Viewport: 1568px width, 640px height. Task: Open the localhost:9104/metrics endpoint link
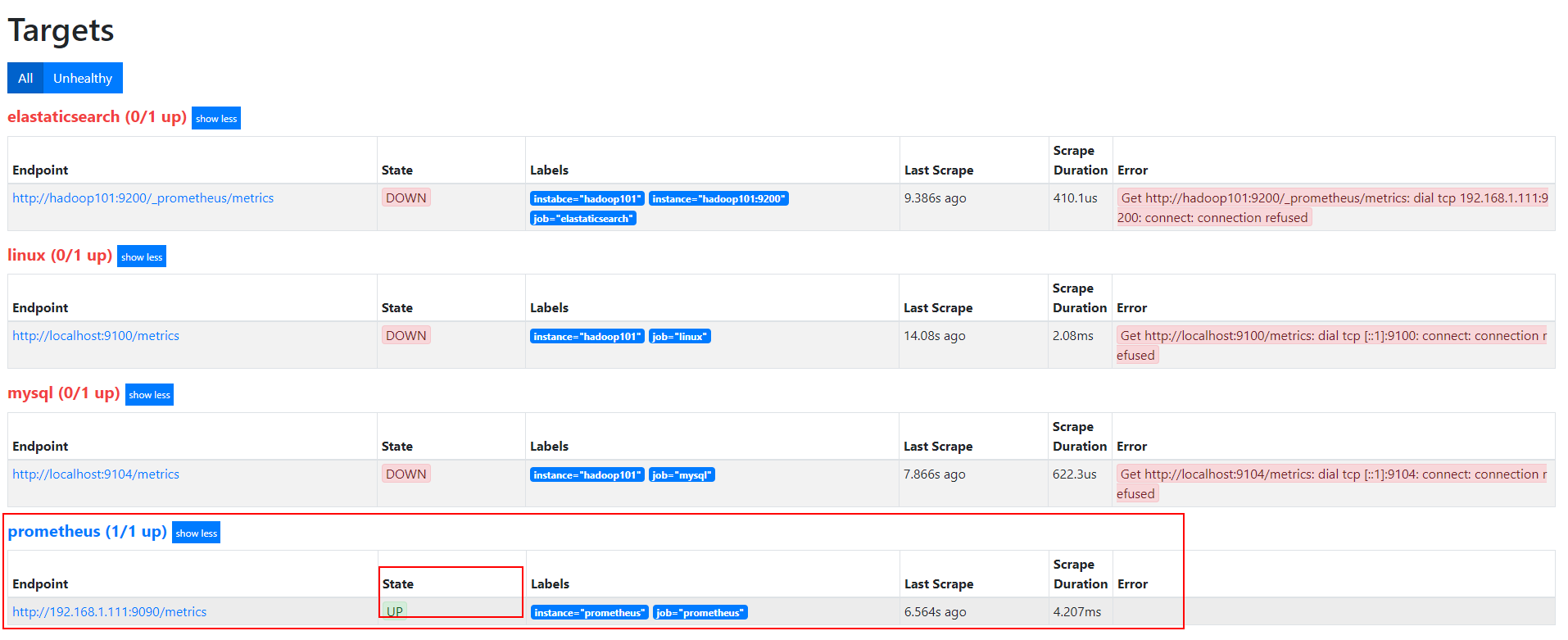click(x=96, y=474)
